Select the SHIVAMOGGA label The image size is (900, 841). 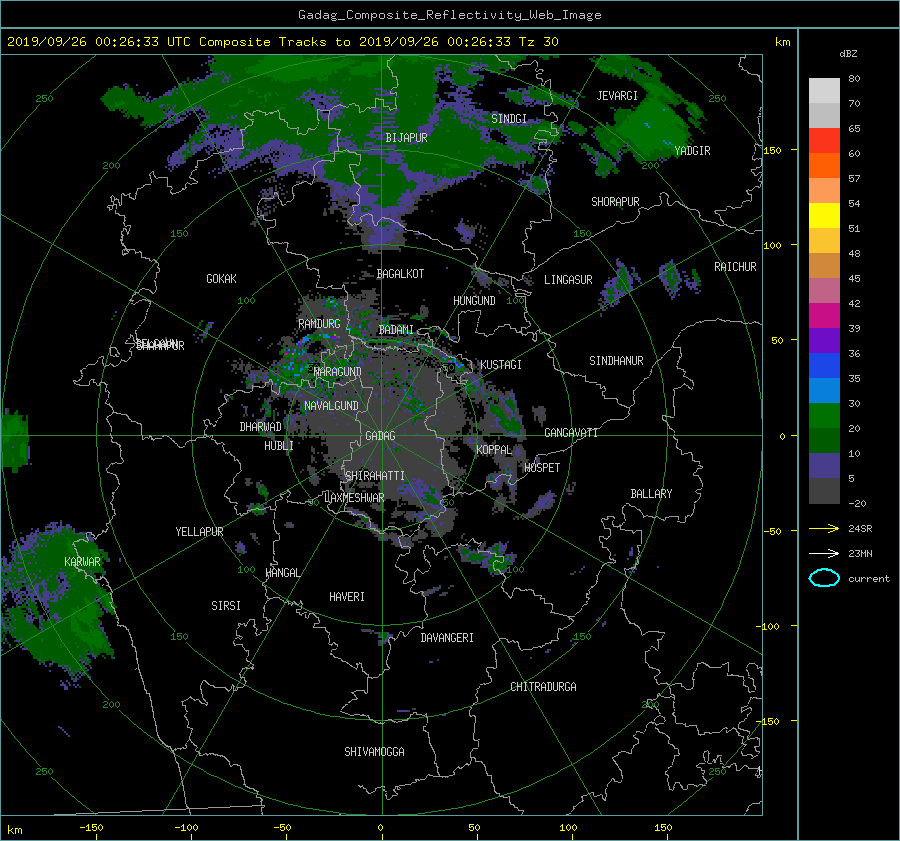(x=374, y=752)
